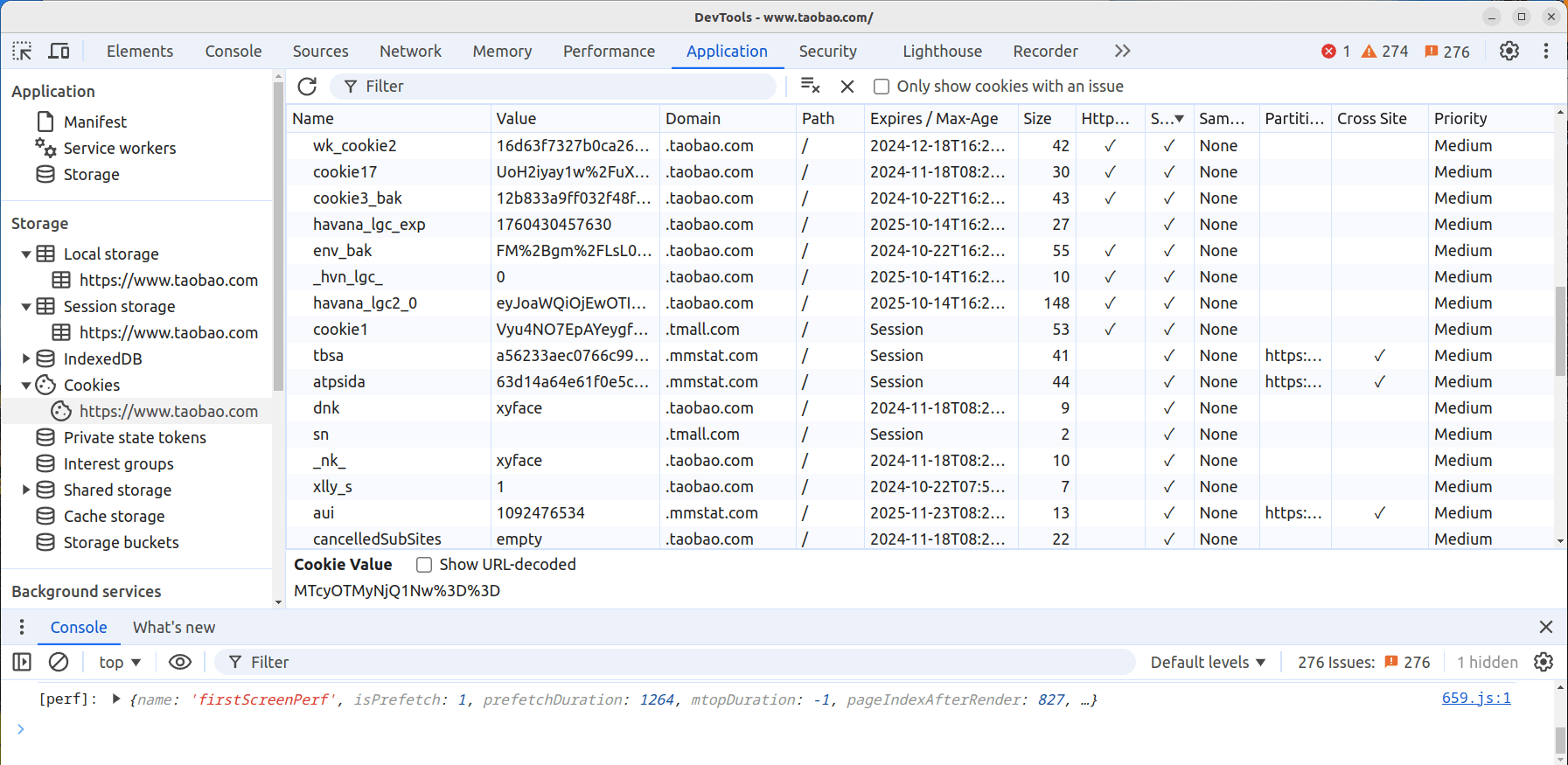Click the cookies table vertical scrollbar
This screenshot has height=765, width=1568.
click(1560, 330)
